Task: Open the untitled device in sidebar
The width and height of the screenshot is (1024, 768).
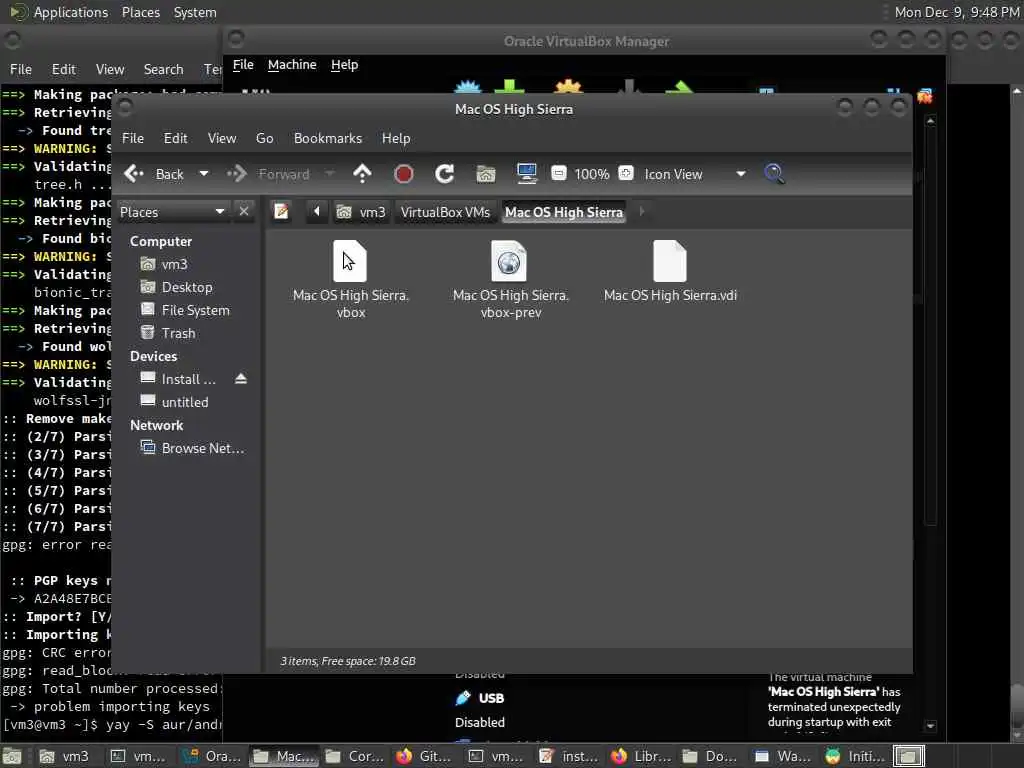Action: click(185, 402)
